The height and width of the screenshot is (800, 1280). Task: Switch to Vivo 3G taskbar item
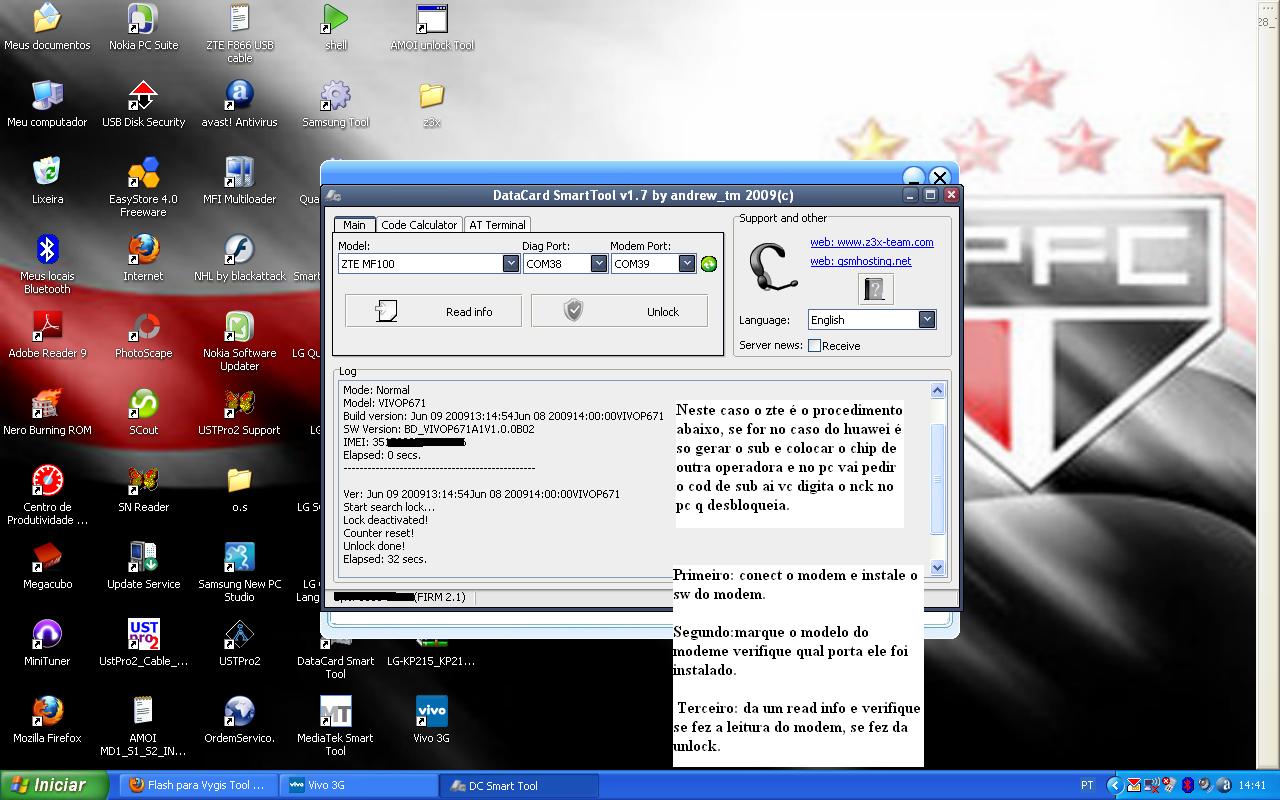click(358, 785)
